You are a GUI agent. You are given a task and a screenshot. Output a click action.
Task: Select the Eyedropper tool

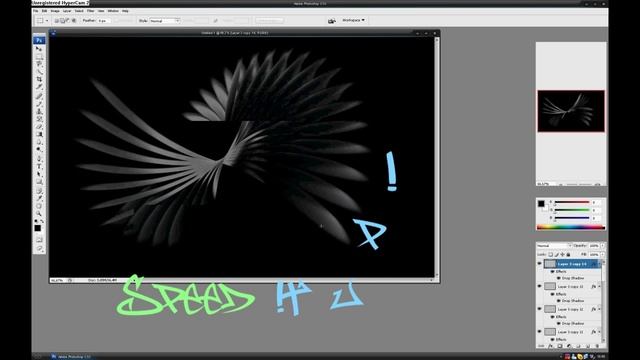click(39, 198)
